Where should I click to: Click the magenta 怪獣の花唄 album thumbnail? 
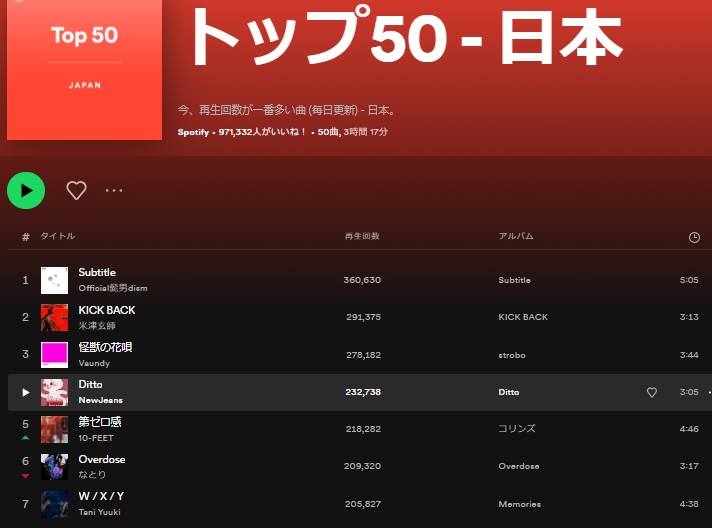(x=54, y=355)
